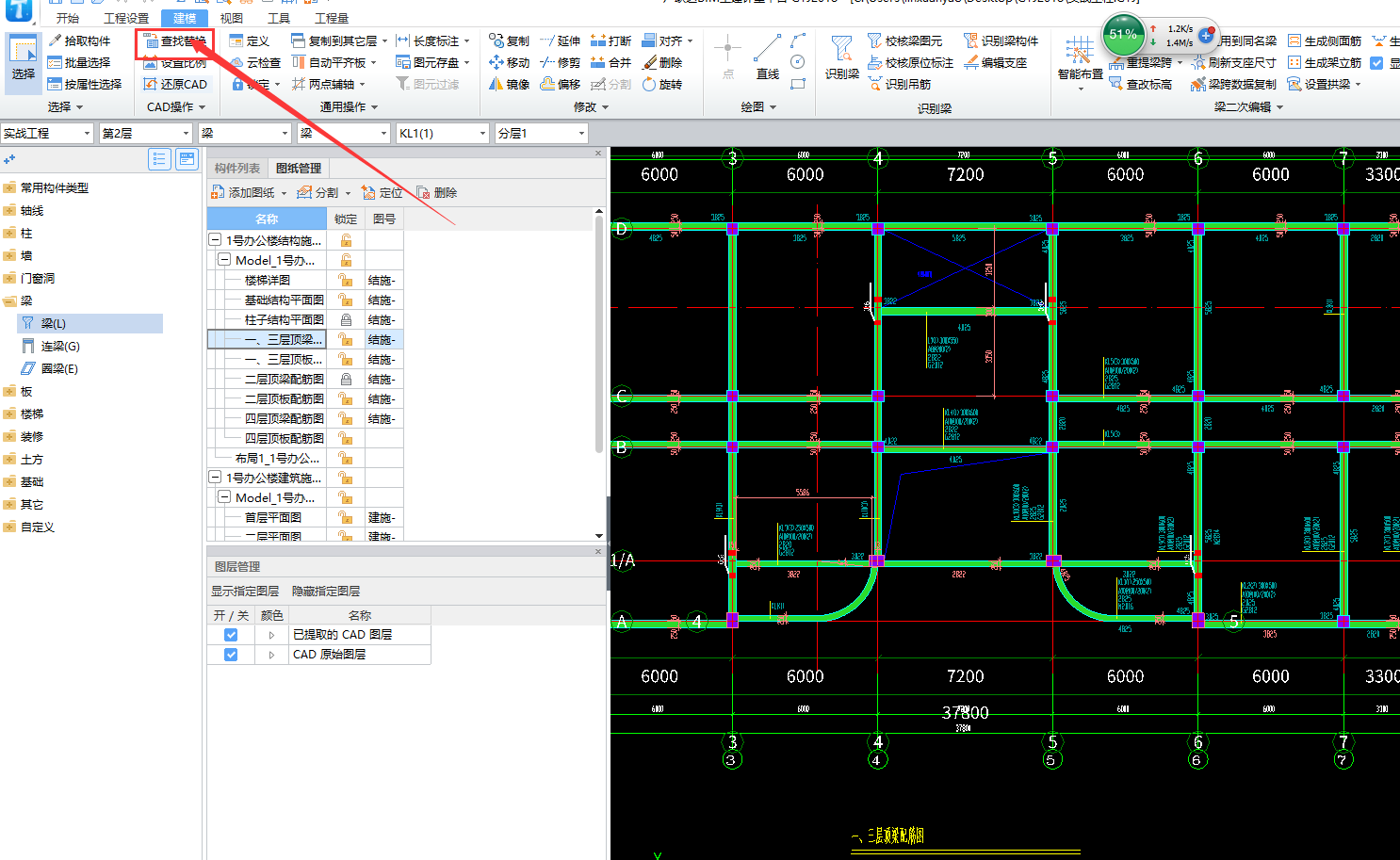
Task: Select the 延伸 extend tool
Action: click(x=561, y=41)
